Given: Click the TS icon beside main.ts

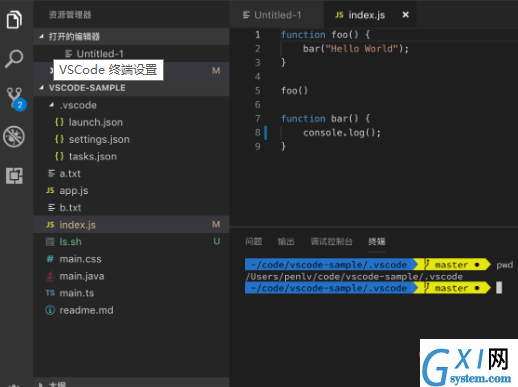Looking at the screenshot, I should pos(50,293).
